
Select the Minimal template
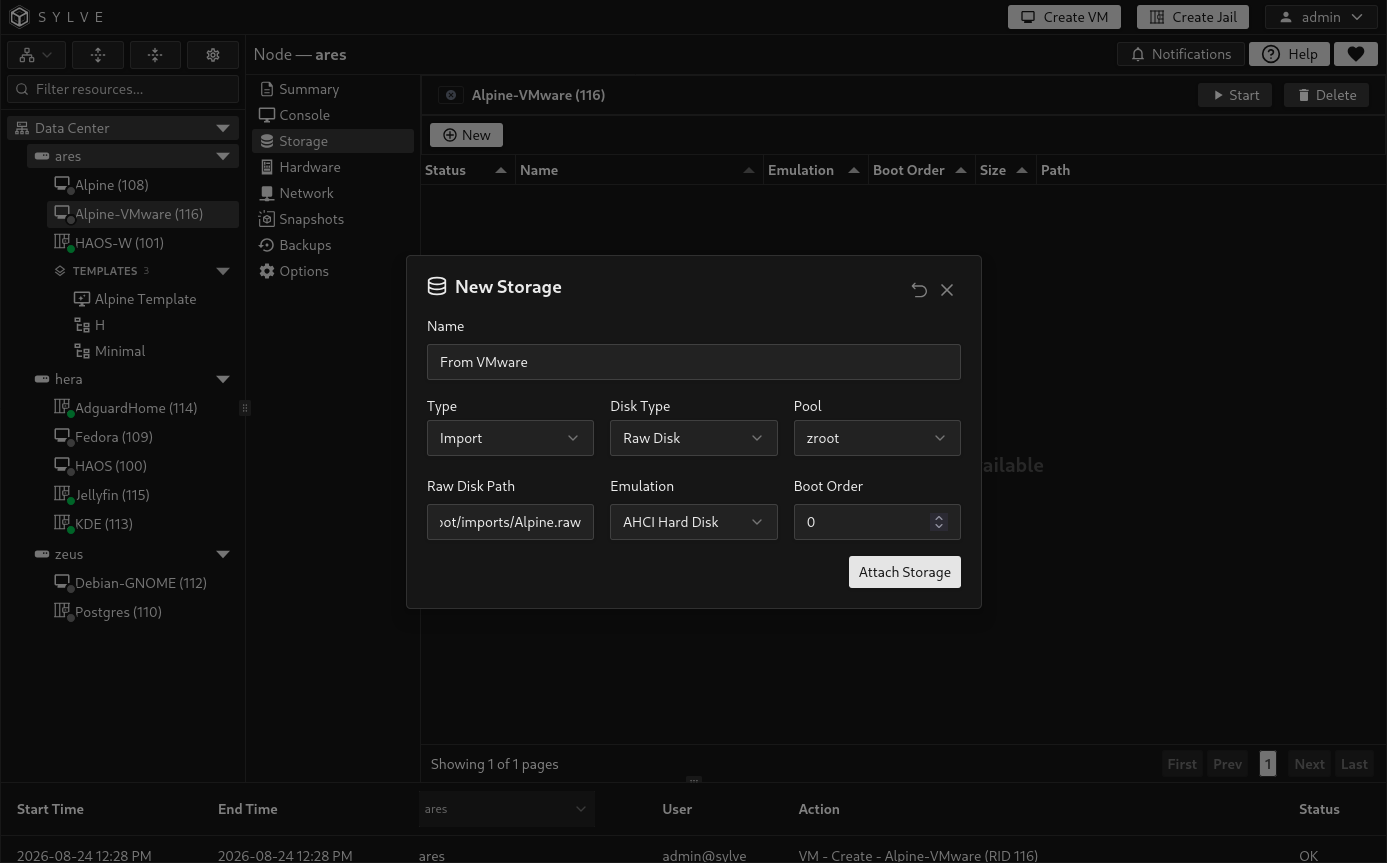coord(110,351)
